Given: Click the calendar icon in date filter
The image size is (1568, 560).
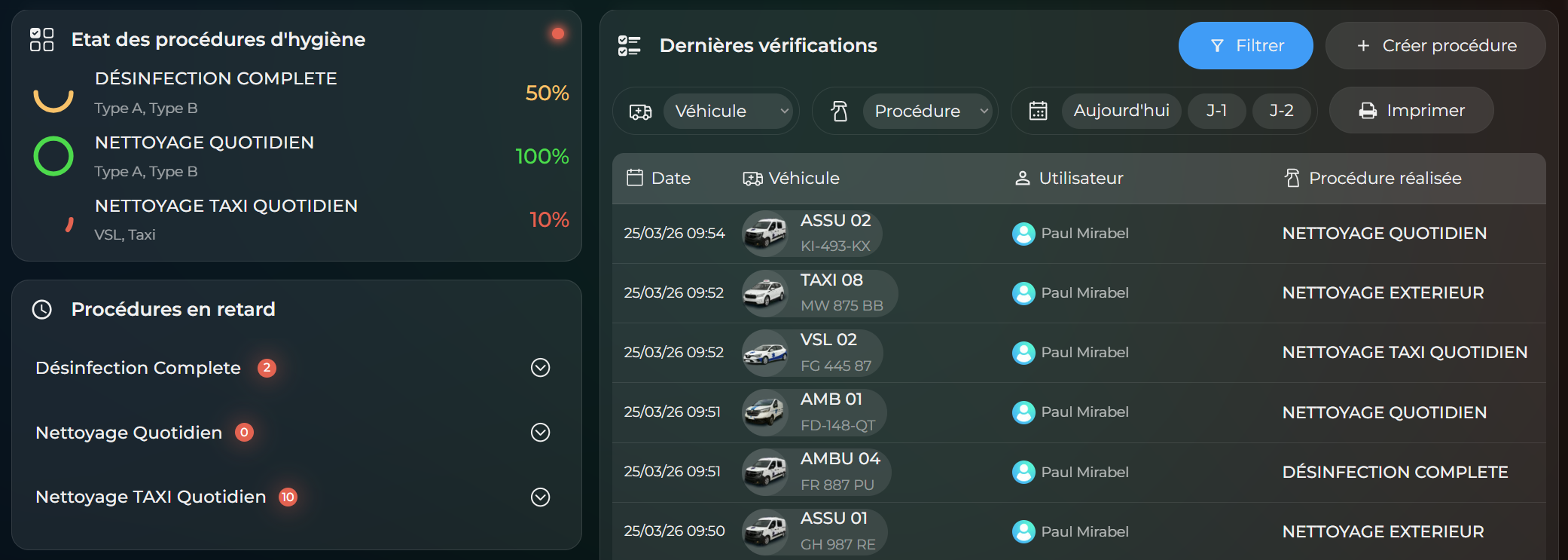Looking at the screenshot, I should pos(1039,111).
